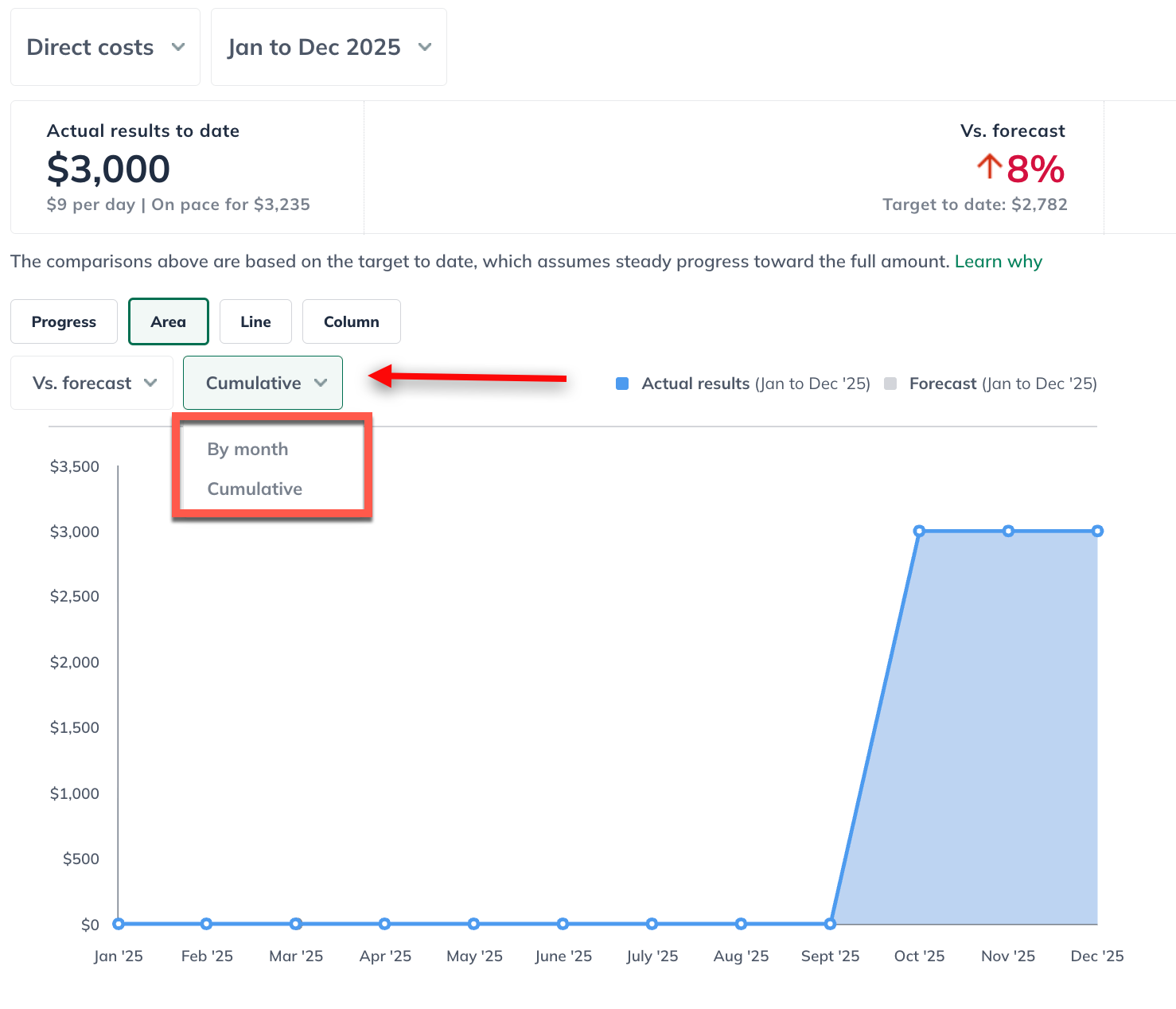Click the gray Forecast legend swatch

coord(890,384)
